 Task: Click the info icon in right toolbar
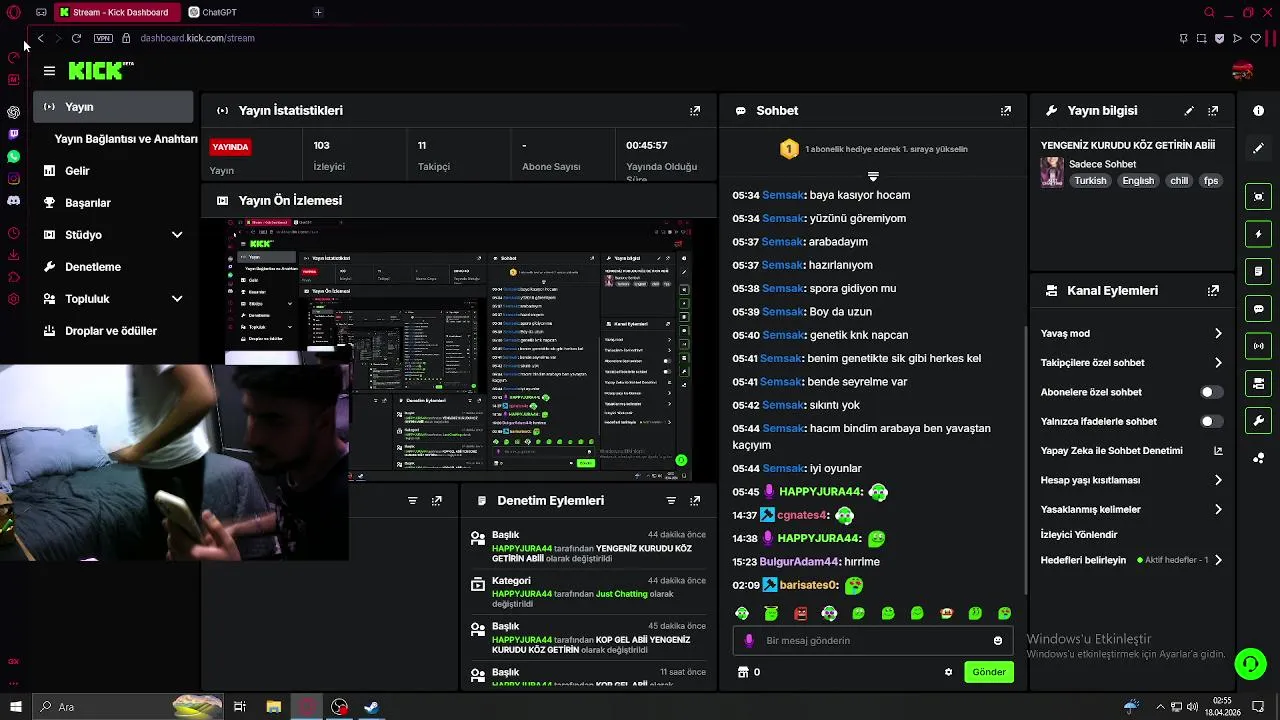(1259, 111)
